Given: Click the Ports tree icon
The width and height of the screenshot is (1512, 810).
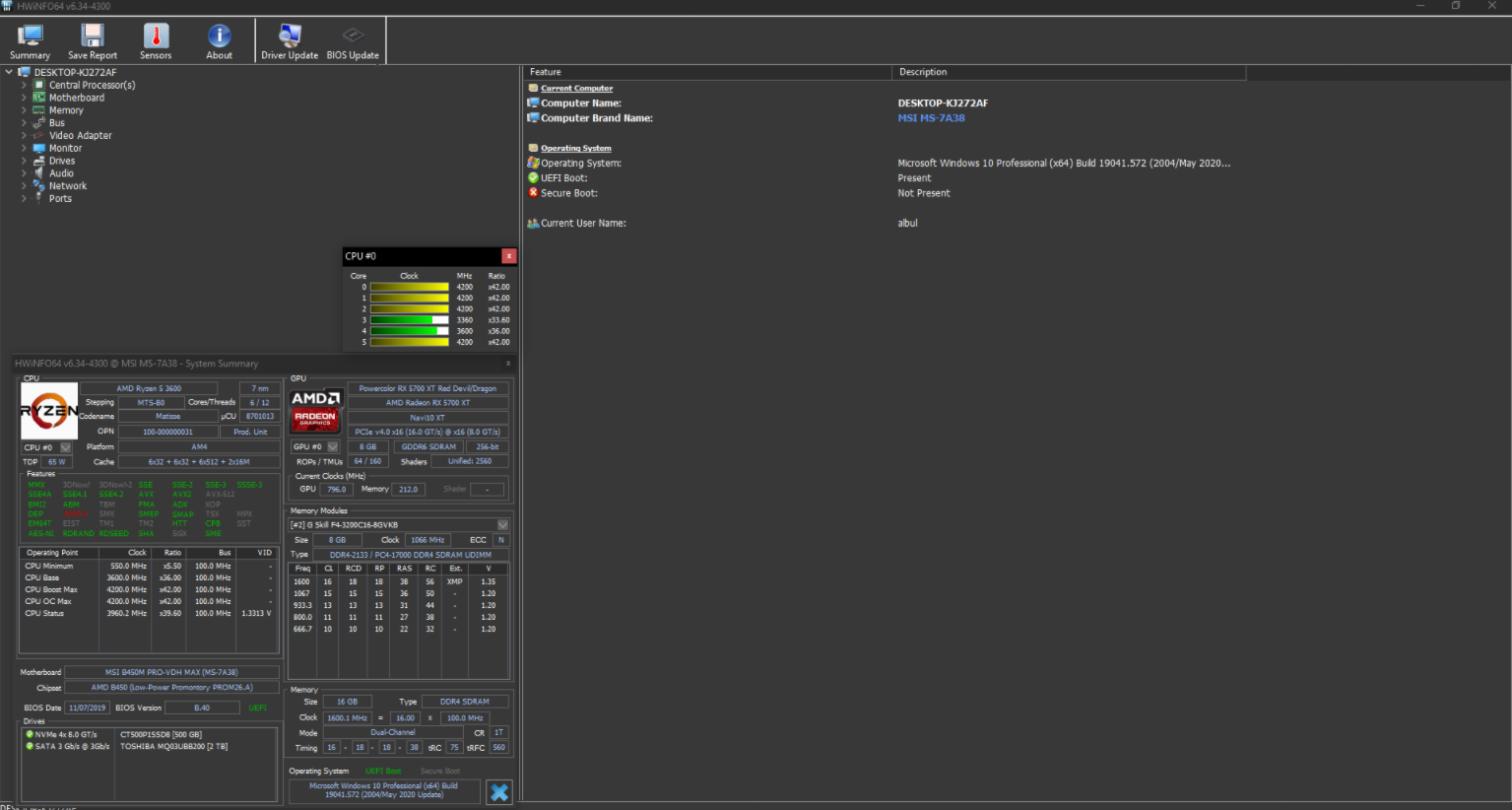Looking at the screenshot, I should pos(39,198).
